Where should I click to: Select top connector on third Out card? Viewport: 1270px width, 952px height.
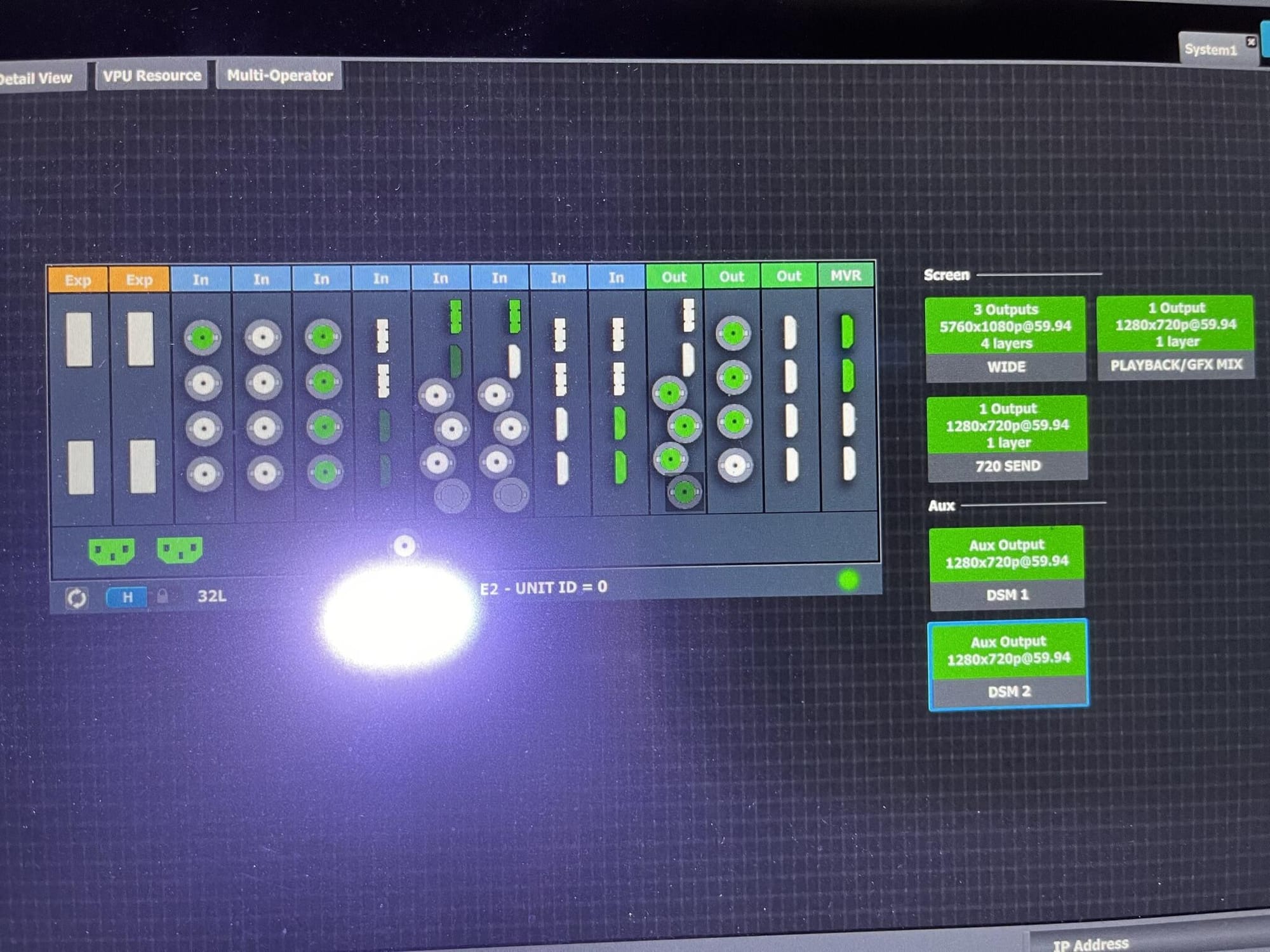click(x=790, y=332)
